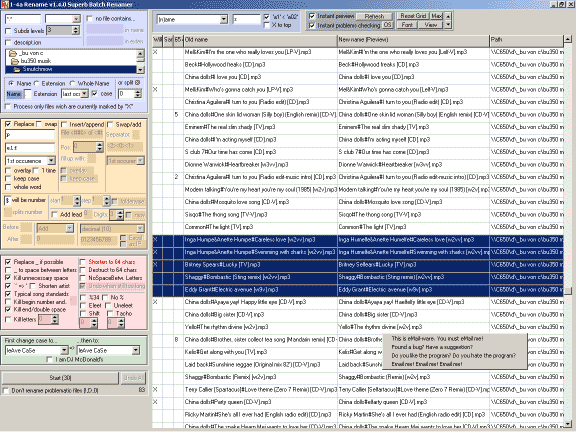Select 'Eddy Grant#Electric avenue' row

pyautogui.click(x=357, y=290)
